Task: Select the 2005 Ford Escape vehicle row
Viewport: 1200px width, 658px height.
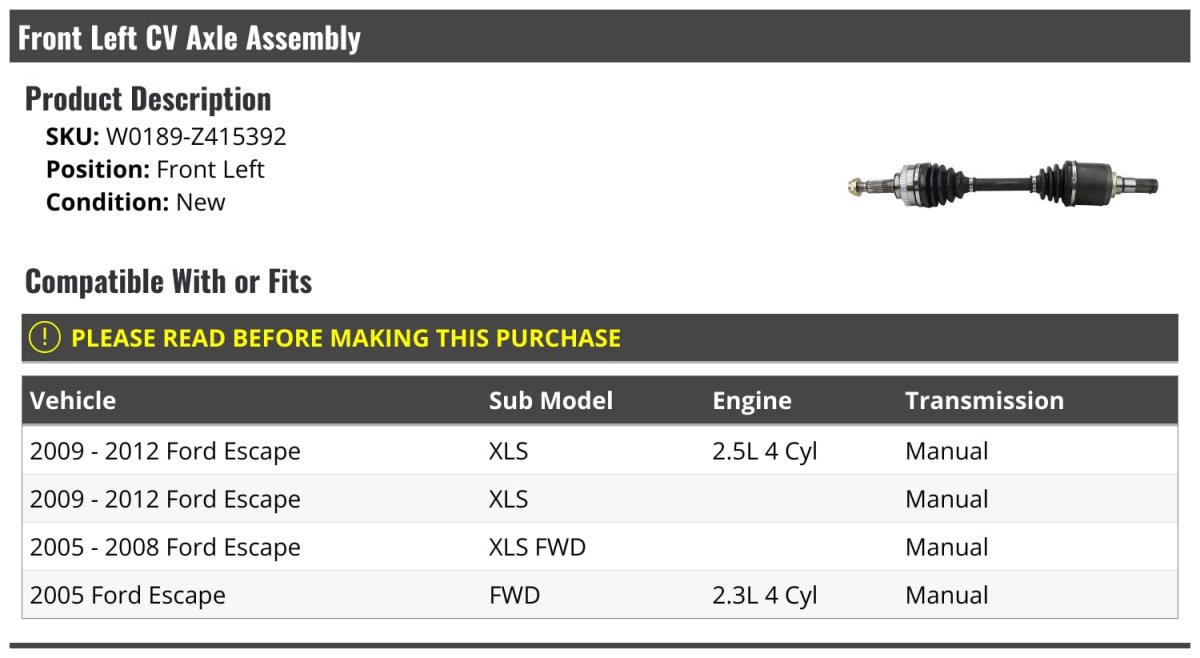Action: 128,595
